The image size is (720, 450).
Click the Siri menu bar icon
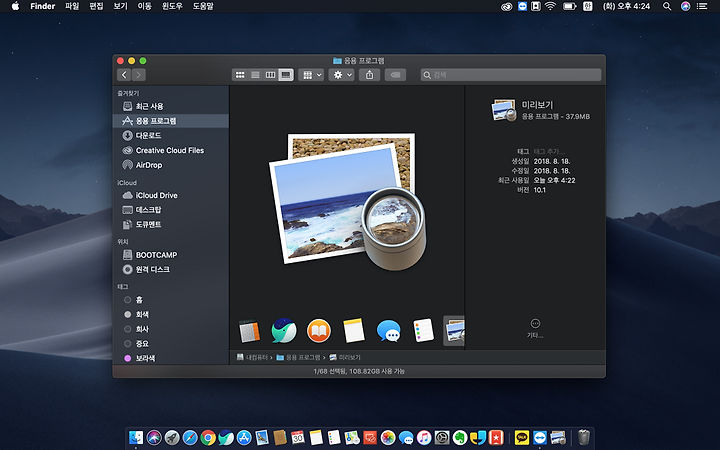tap(685, 6)
